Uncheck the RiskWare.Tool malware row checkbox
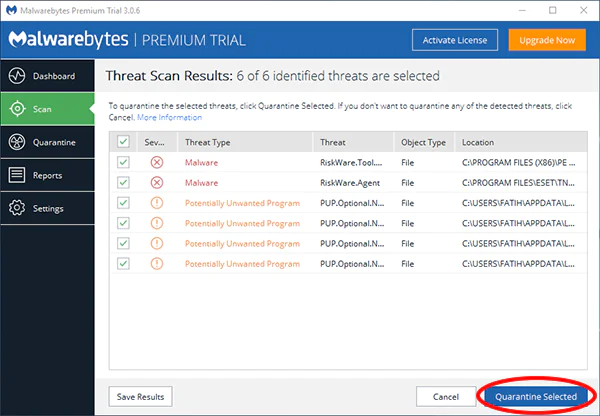The image size is (600, 416). [124, 162]
